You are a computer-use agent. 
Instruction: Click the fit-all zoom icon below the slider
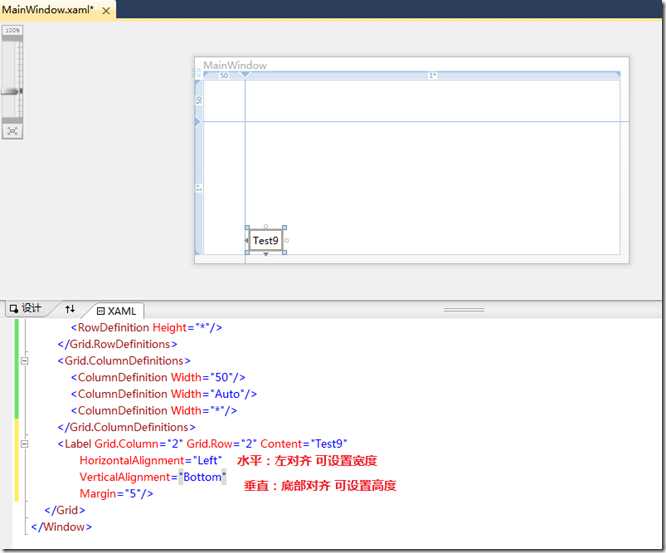click(x=12, y=131)
